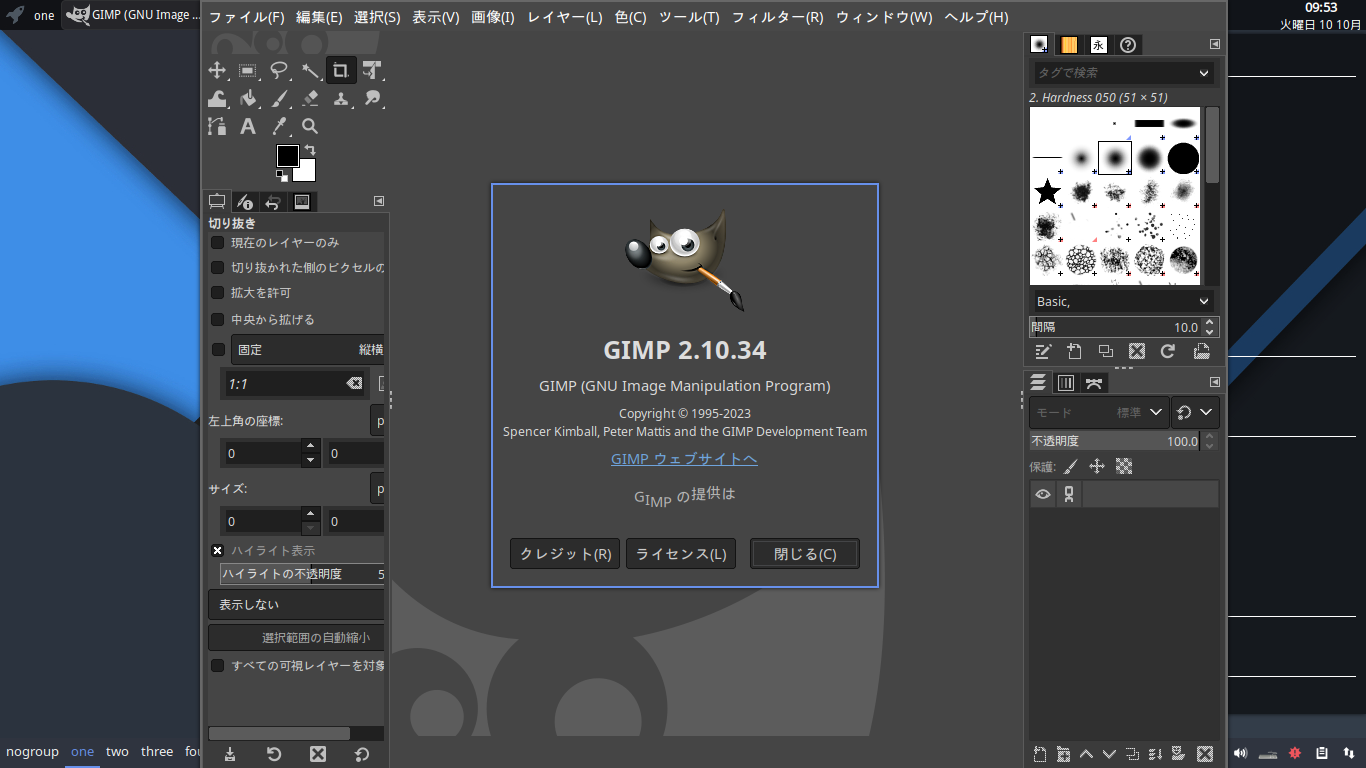The width and height of the screenshot is (1366, 768).
Task: Select the Color Picker eyedropper tool
Action: (x=279, y=126)
